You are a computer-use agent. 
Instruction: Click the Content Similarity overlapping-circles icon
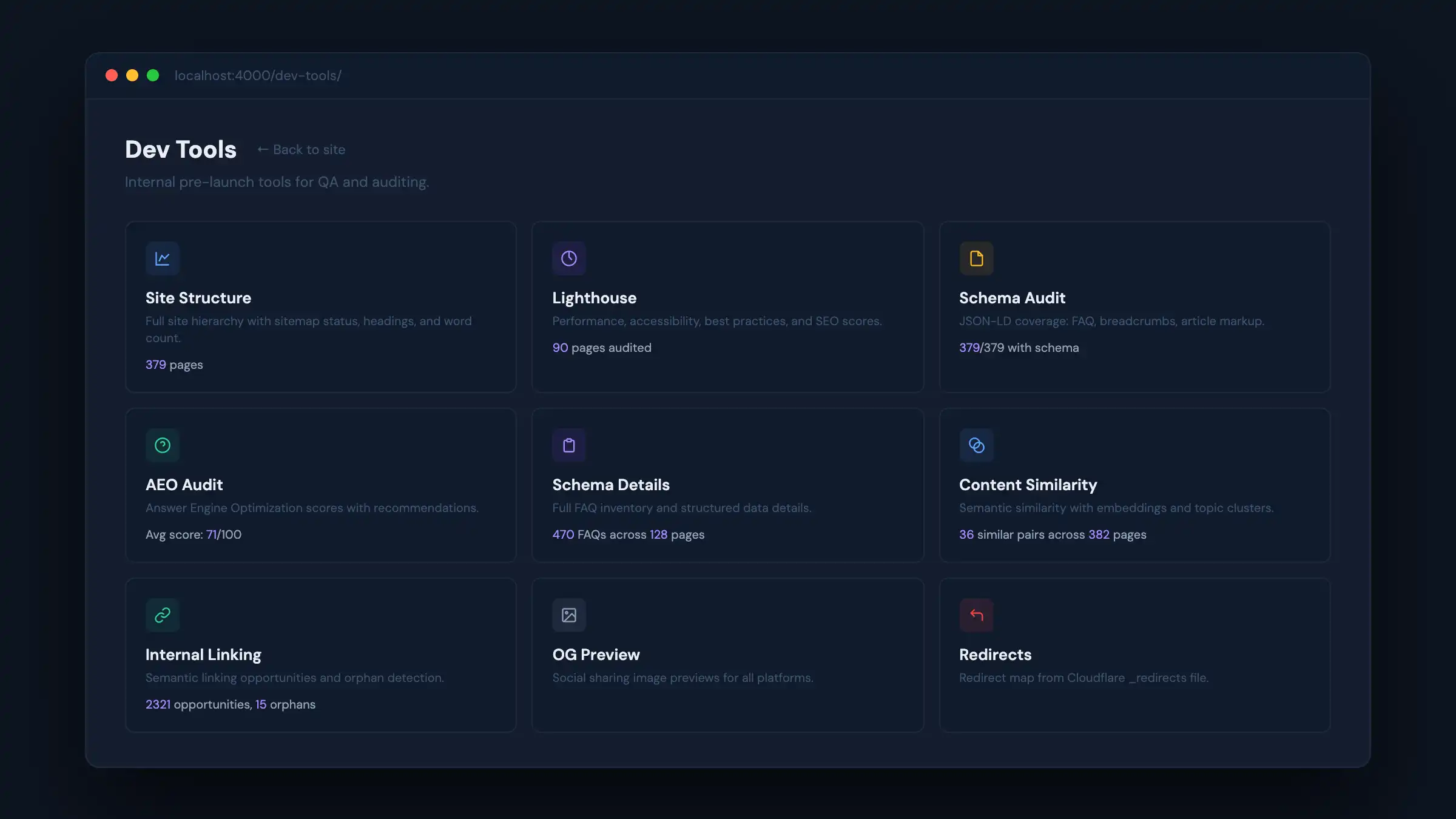pos(976,445)
